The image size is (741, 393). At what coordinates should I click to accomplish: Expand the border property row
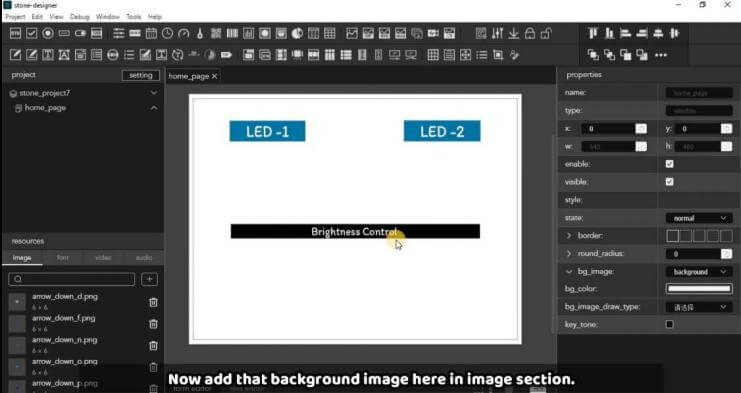[569, 235]
